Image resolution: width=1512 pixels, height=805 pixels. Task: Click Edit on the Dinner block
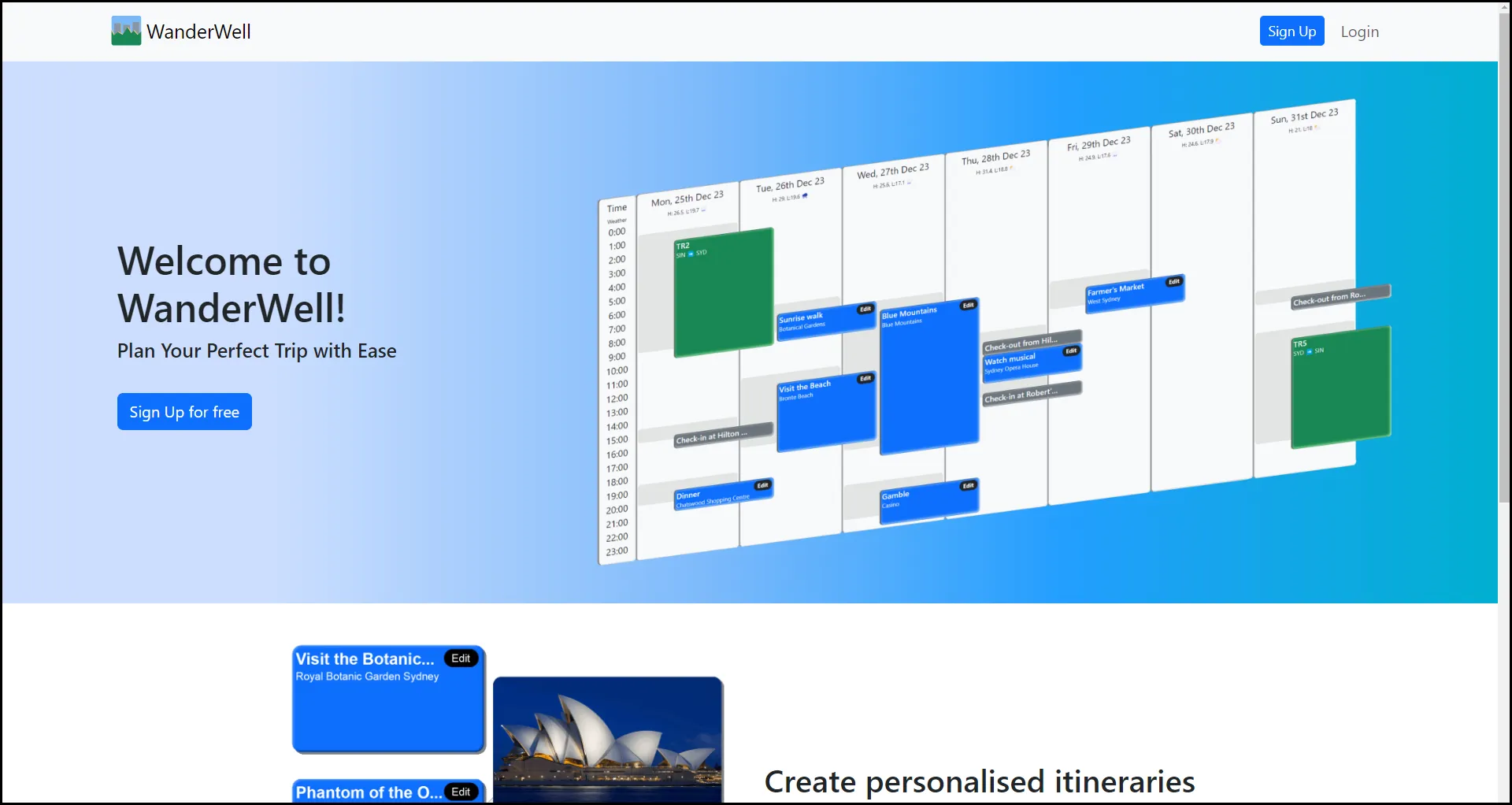(x=762, y=485)
